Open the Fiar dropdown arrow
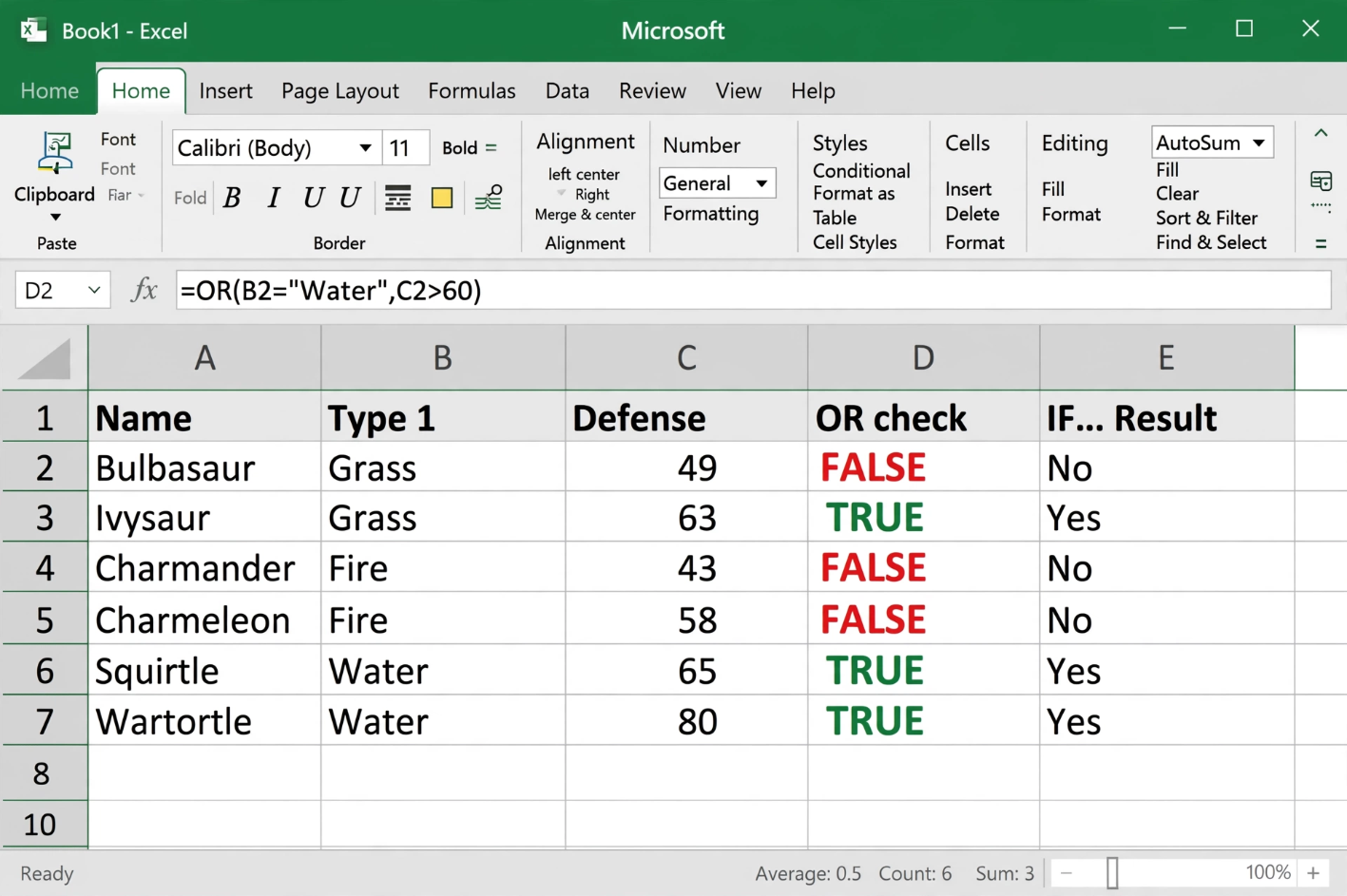Viewport: 1347px width, 896px height. (142, 196)
